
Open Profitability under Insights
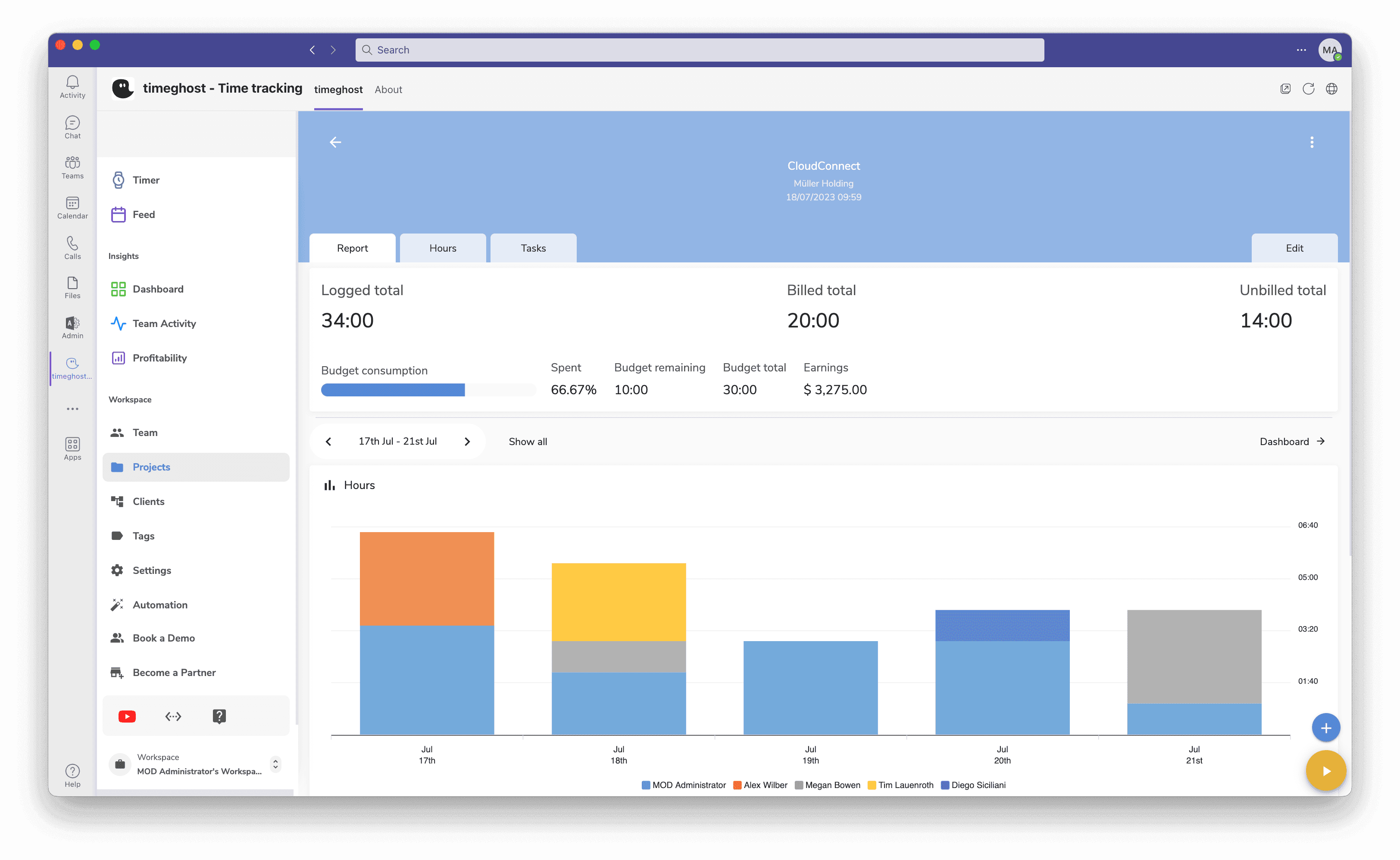pyautogui.click(x=196, y=358)
